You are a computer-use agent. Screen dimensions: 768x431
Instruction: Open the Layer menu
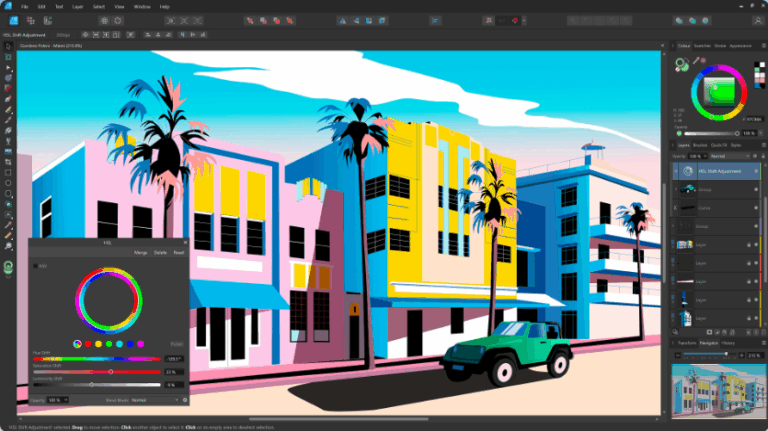[77, 7]
